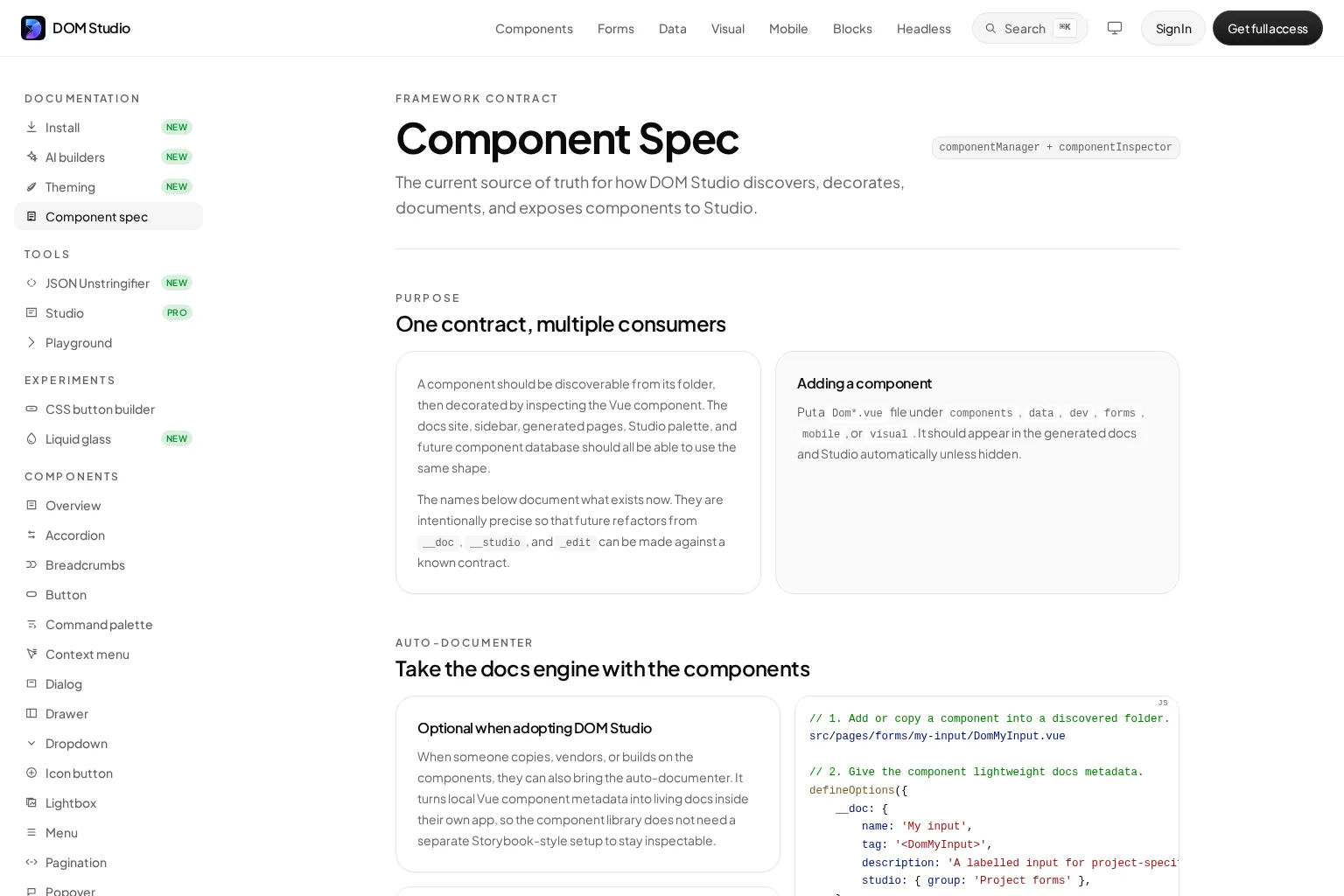Image resolution: width=1344 pixels, height=896 pixels.
Task: Open the Command palette component page
Action: coord(108,624)
